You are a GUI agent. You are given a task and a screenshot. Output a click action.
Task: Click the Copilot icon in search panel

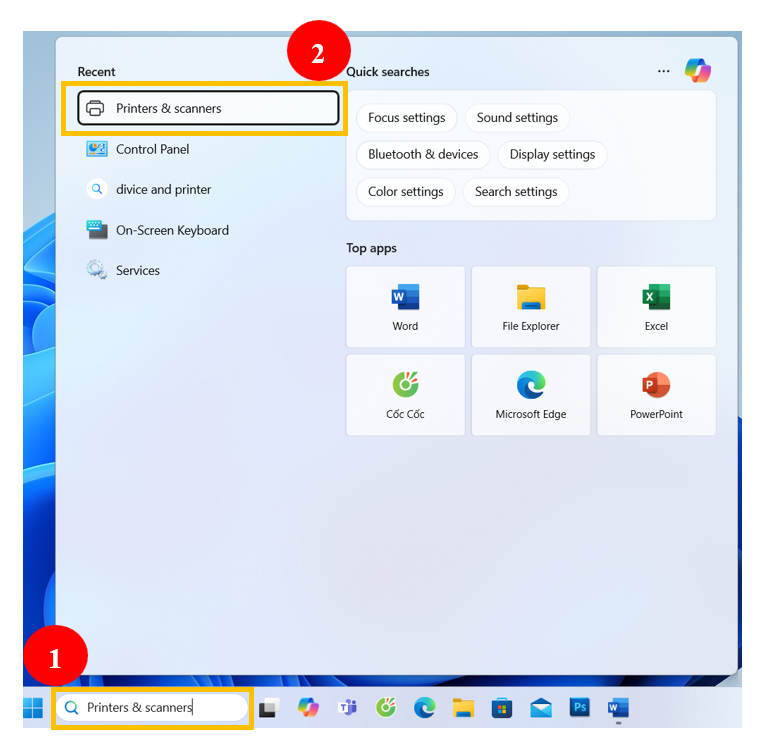[x=697, y=71]
